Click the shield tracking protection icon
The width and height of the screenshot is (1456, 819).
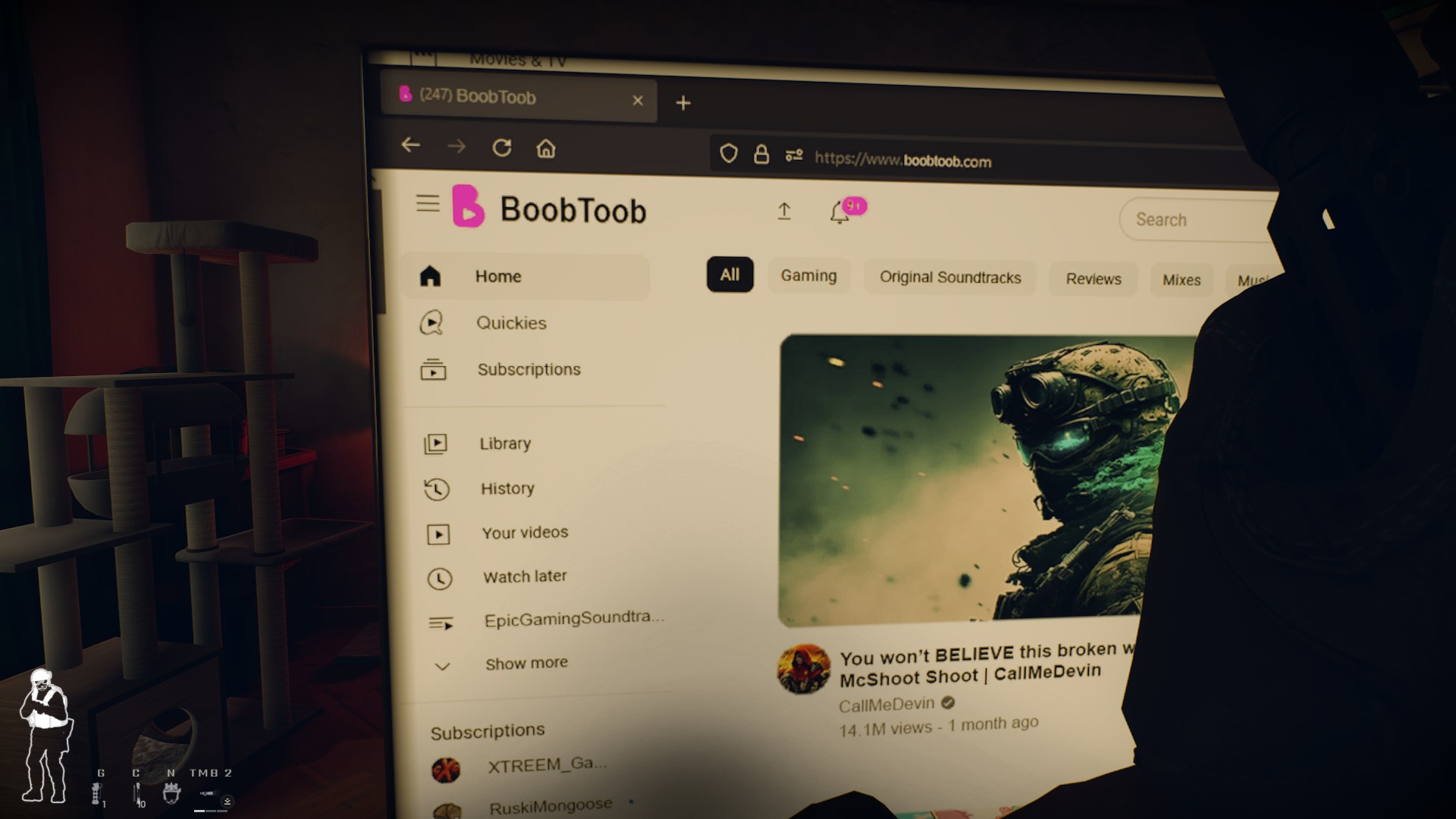[729, 154]
